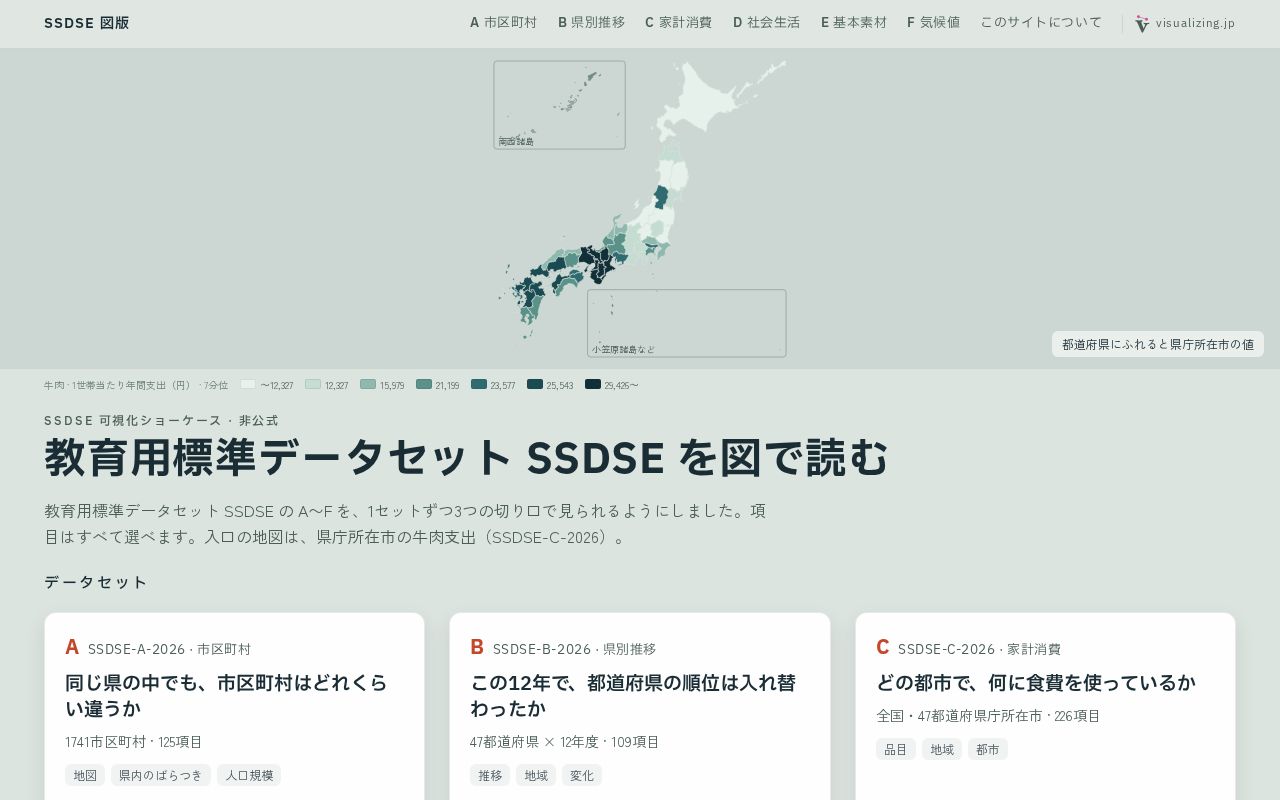Select the 都市 tag

988,749
